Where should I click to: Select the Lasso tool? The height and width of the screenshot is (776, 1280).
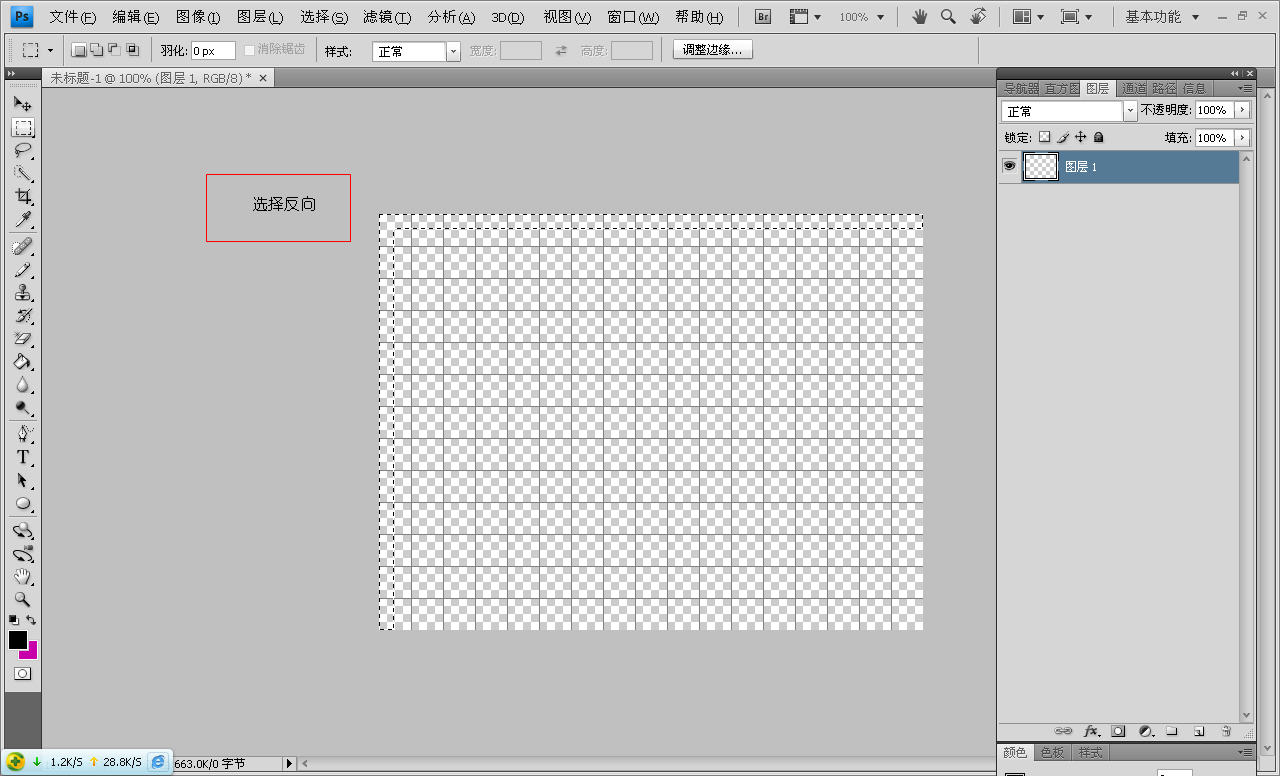(22, 151)
